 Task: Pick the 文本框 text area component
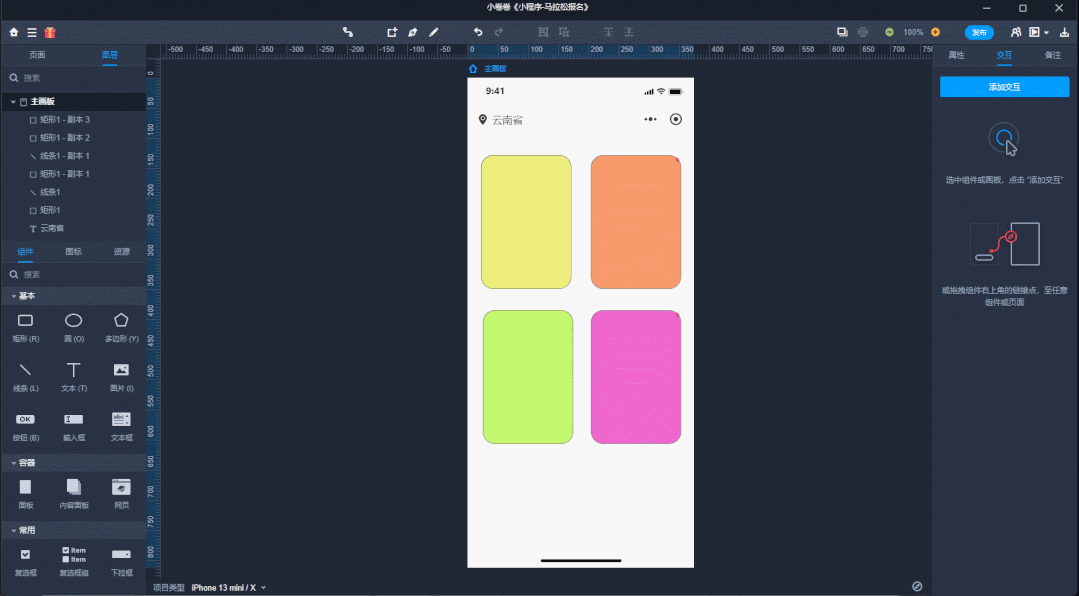click(x=121, y=427)
